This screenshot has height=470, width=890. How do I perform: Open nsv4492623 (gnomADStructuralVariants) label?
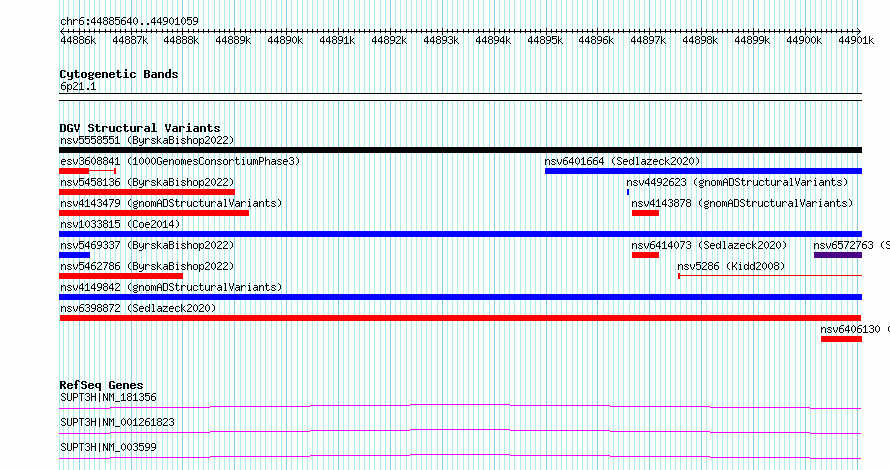(737, 182)
